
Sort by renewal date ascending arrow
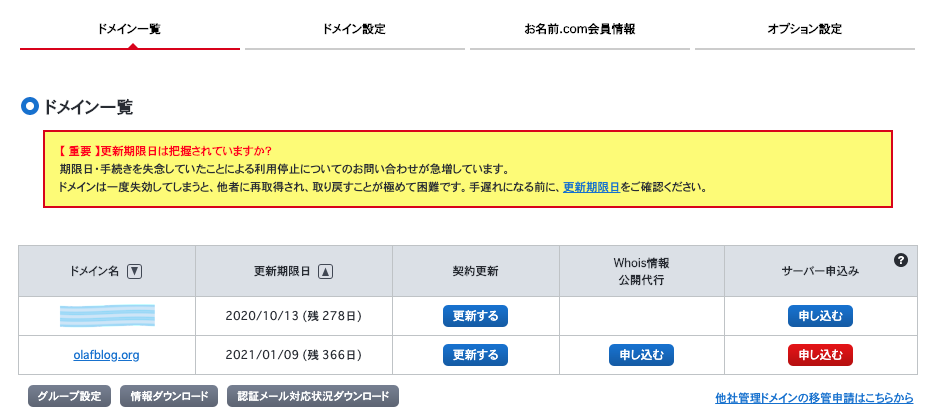[x=326, y=271]
